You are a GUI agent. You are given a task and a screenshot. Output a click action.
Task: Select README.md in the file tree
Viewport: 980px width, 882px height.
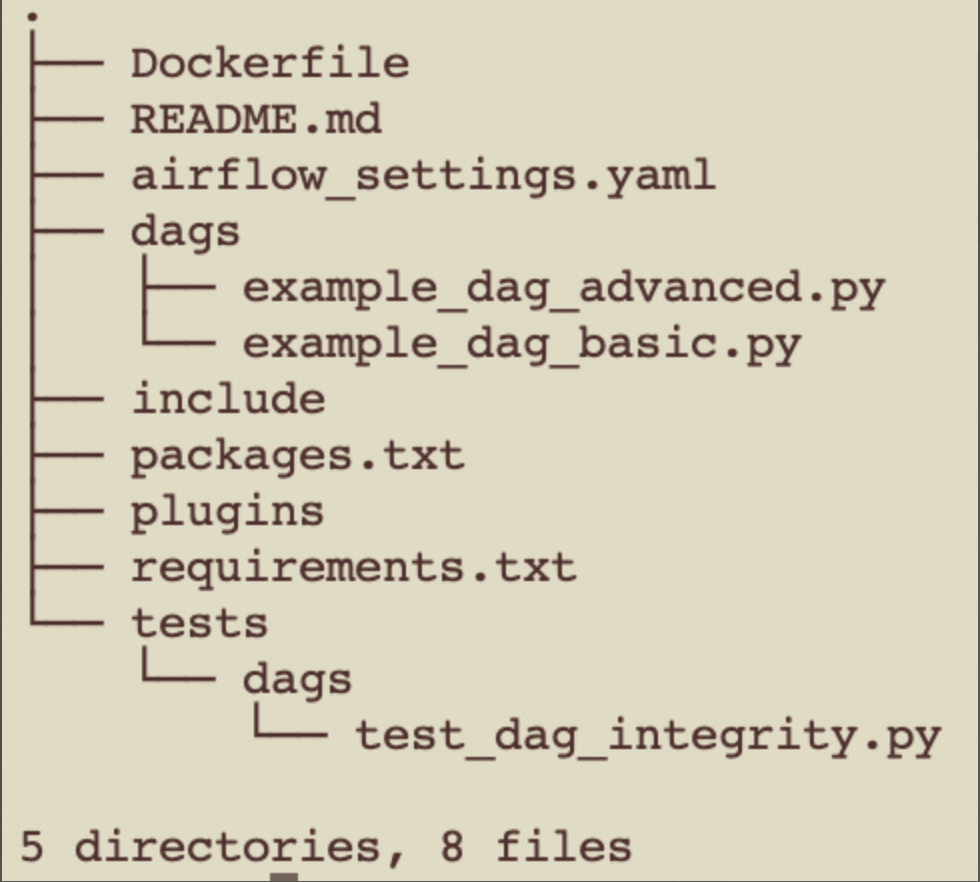(x=256, y=120)
